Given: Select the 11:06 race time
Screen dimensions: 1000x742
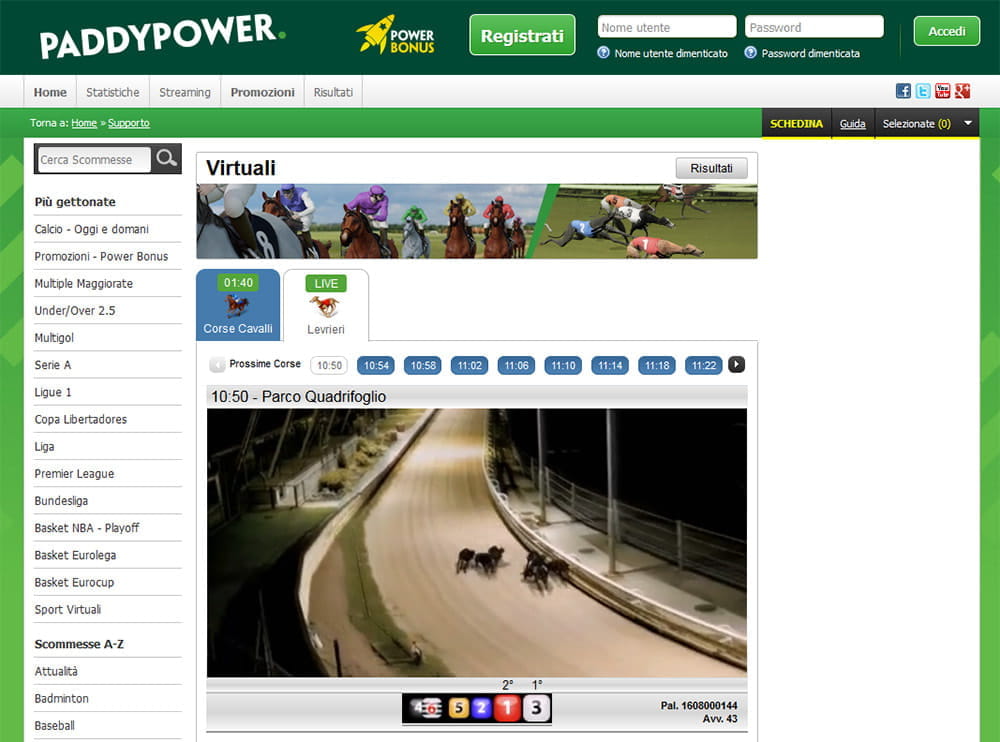Looking at the screenshot, I should 517,365.
